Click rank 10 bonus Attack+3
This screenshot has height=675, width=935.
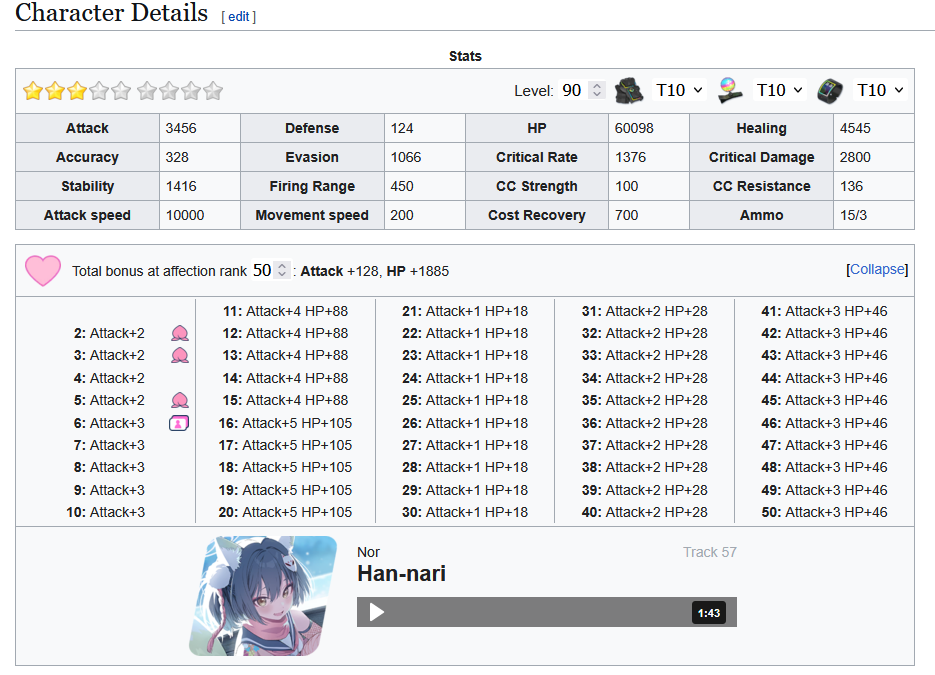click(106, 512)
